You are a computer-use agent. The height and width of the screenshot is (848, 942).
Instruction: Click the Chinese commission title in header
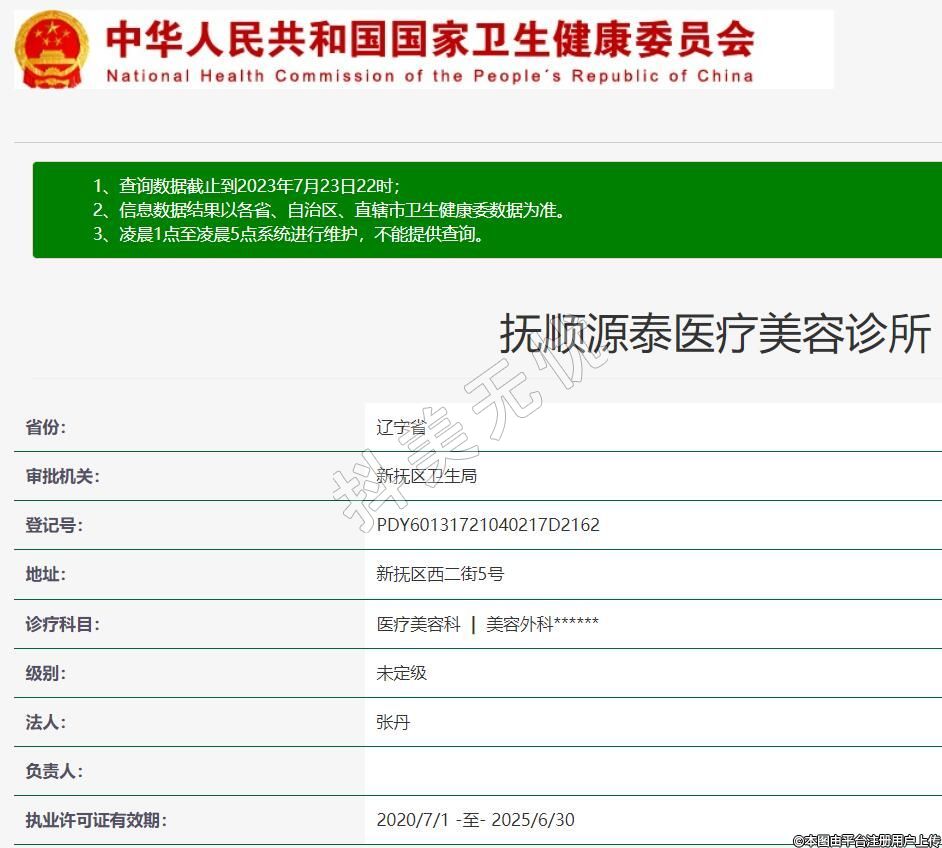click(x=430, y=39)
